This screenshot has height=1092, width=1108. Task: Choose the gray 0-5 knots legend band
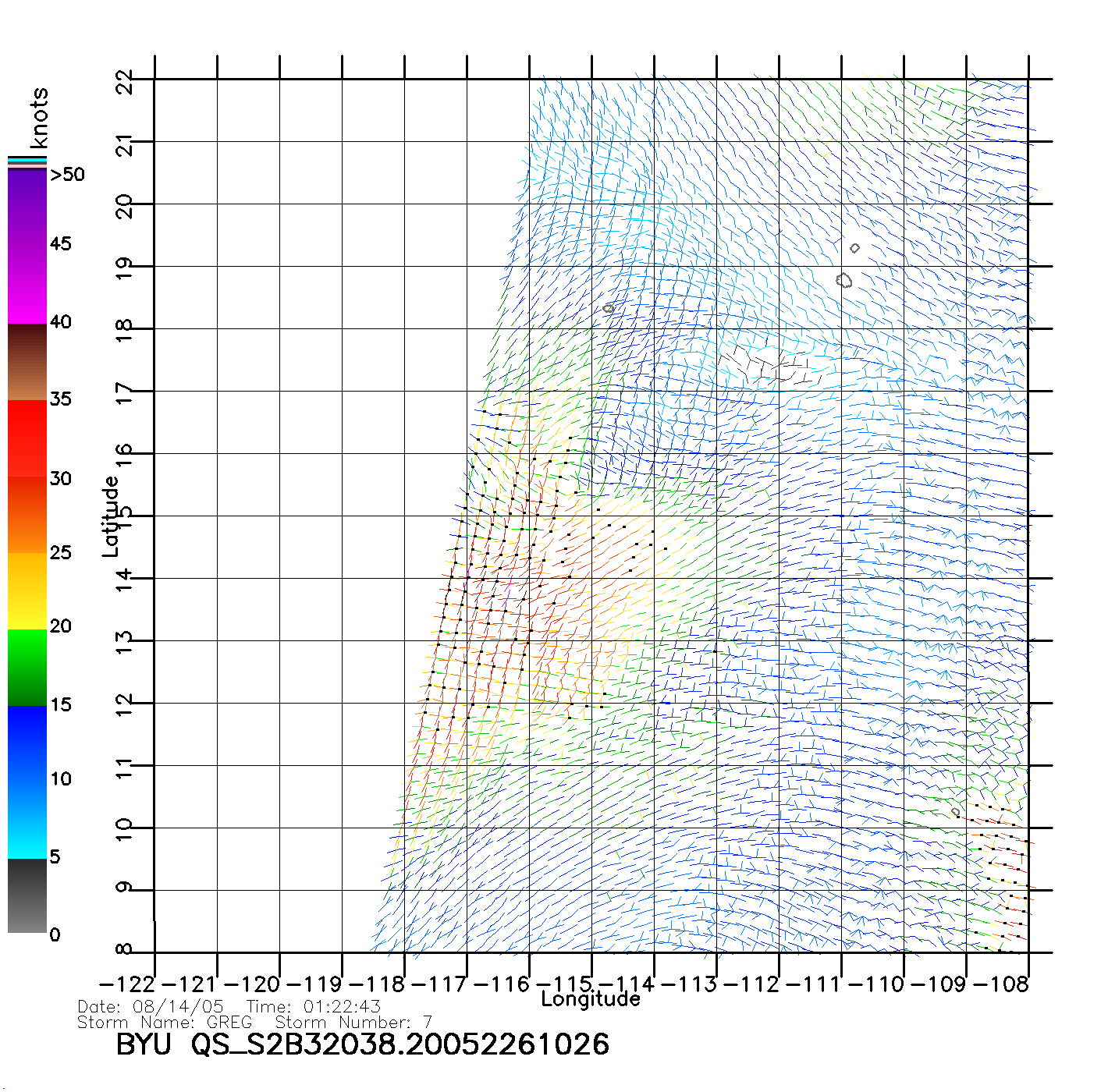[27, 895]
